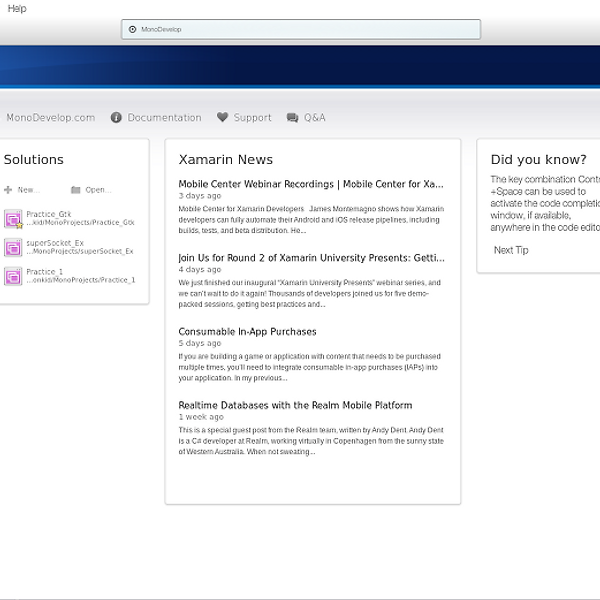The height and width of the screenshot is (600, 600).
Task: Open Realtime Databases with Realm article
Action: coord(295,405)
